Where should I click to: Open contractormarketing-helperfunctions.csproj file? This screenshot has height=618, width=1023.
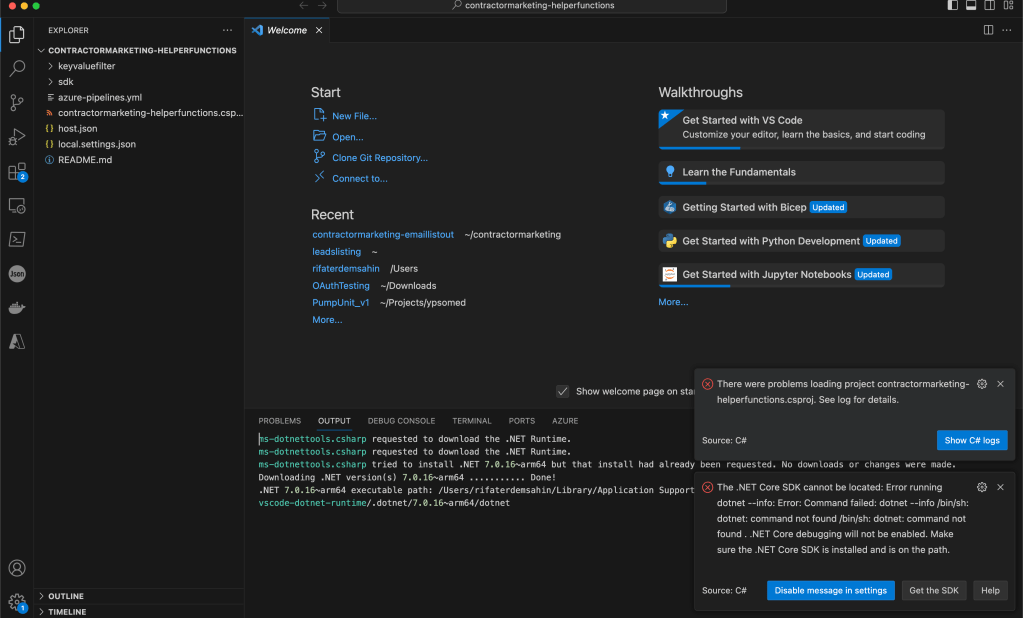[139, 113]
